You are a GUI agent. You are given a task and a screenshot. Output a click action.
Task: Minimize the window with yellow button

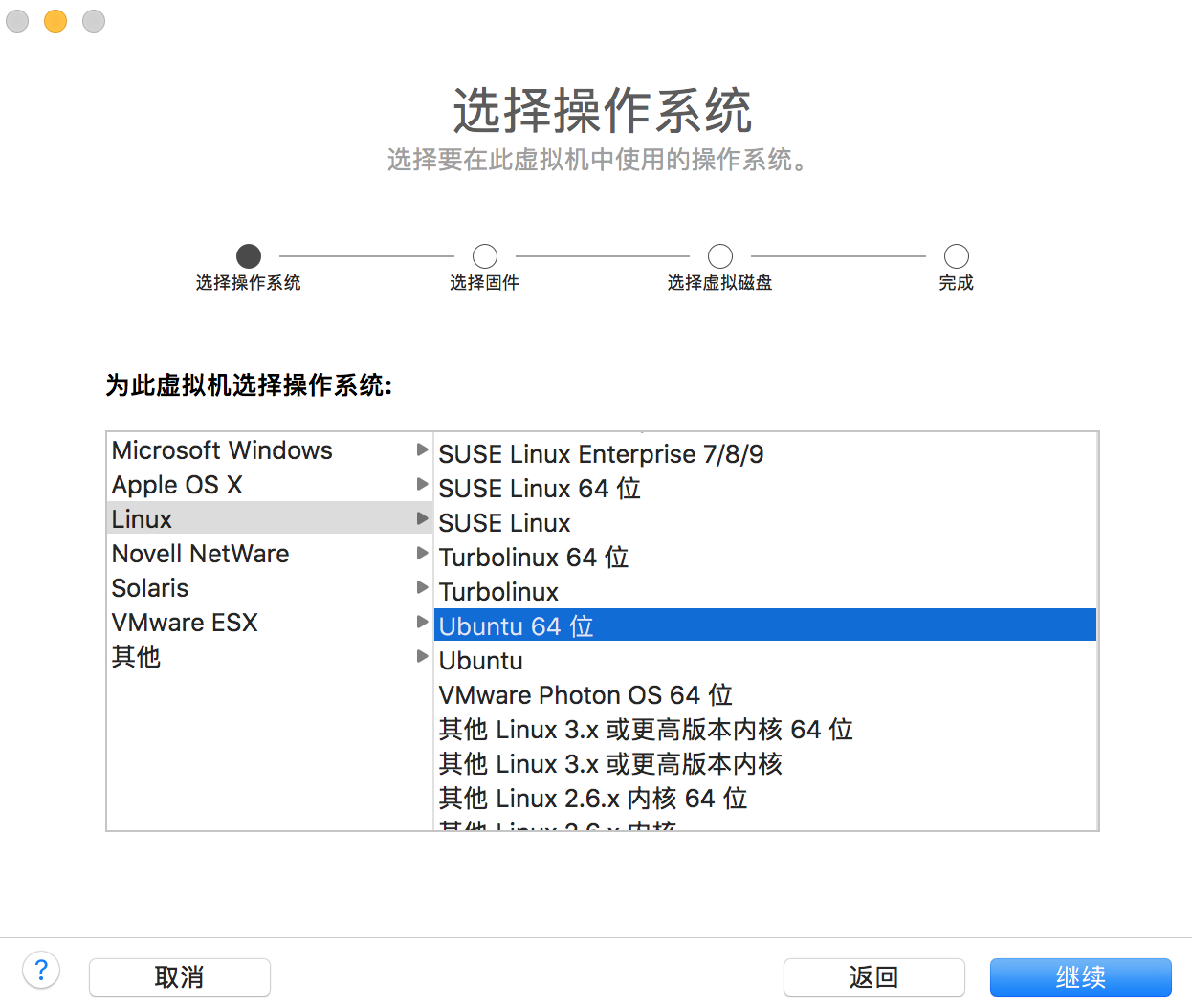coord(55,21)
